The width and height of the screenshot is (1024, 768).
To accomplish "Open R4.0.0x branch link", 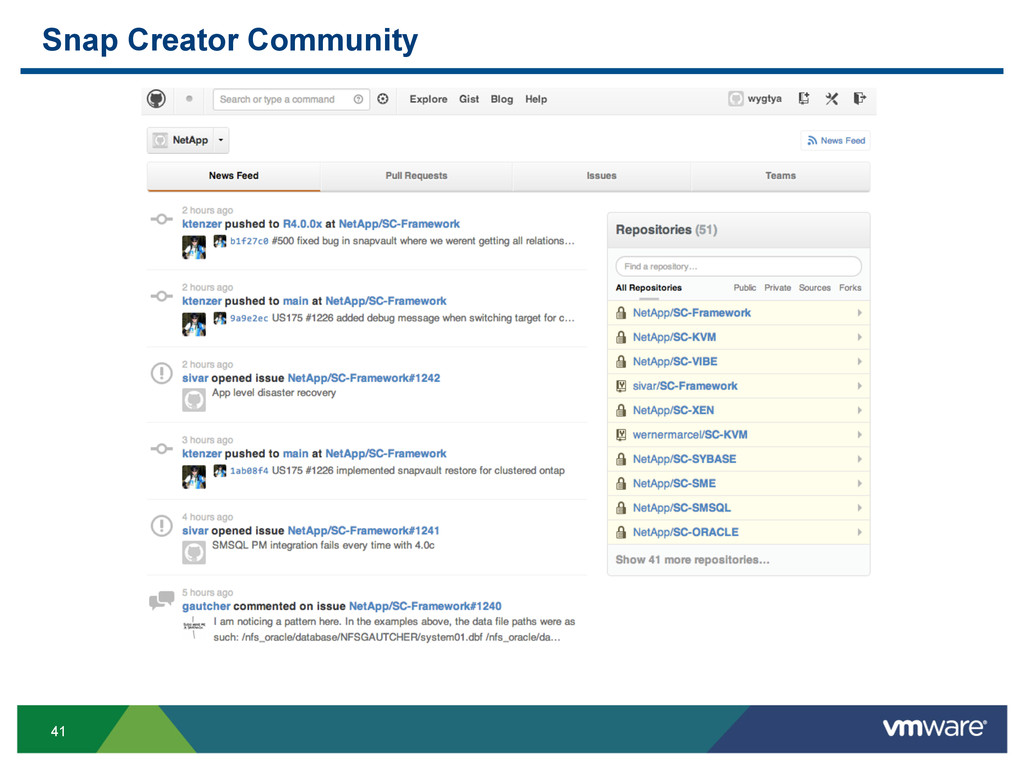I will 302,224.
